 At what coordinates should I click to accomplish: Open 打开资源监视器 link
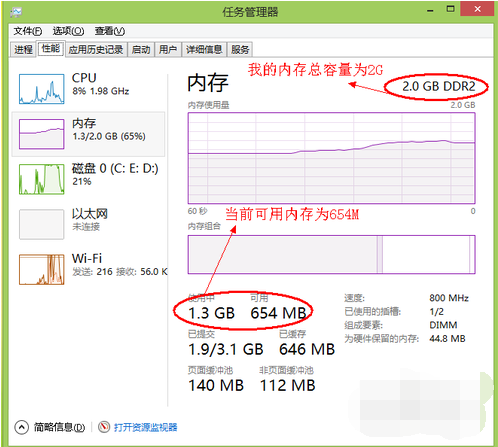pos(146,427)
